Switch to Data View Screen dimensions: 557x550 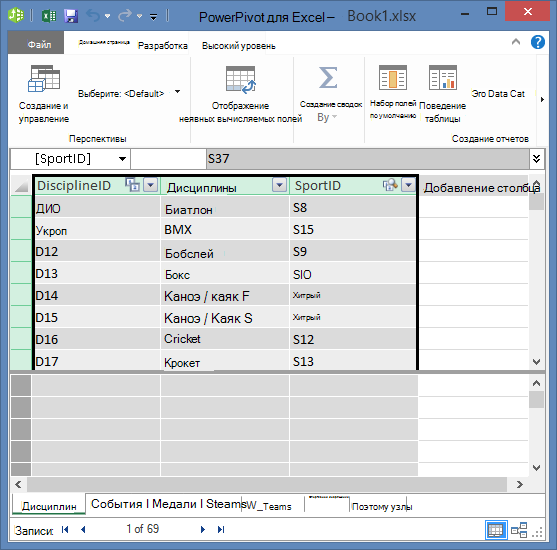[x=496, y=530]
